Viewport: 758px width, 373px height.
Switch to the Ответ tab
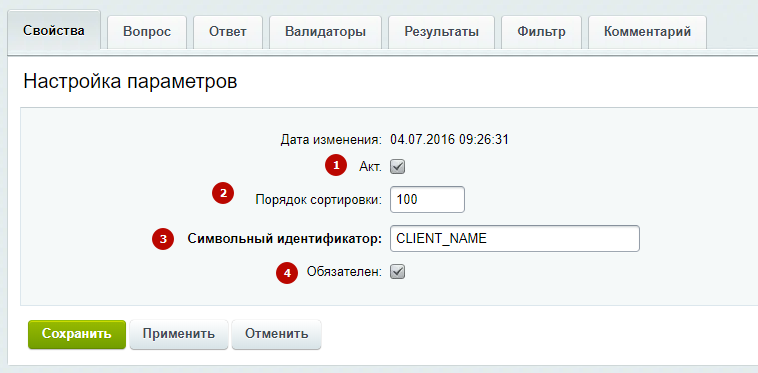coord(228,32)
